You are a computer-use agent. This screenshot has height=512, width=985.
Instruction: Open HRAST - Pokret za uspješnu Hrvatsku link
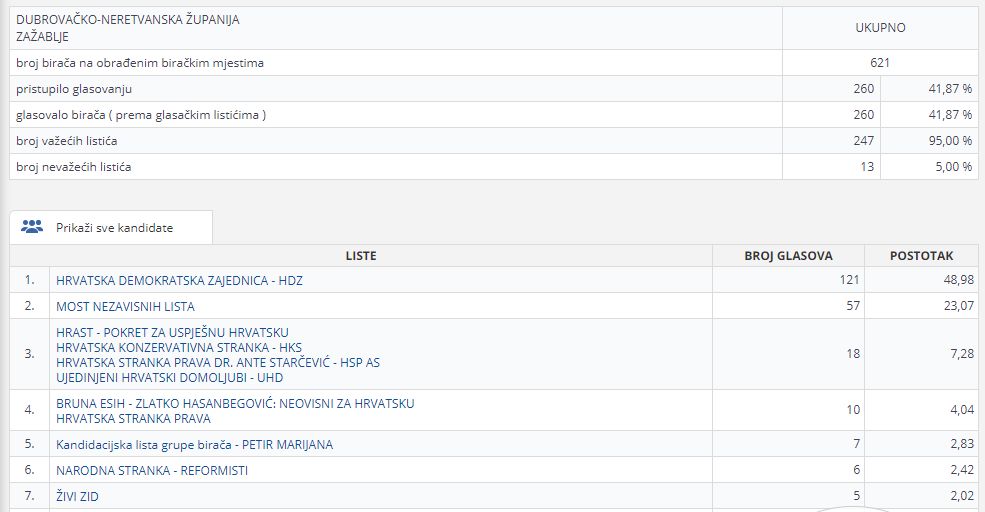(172, 332)
